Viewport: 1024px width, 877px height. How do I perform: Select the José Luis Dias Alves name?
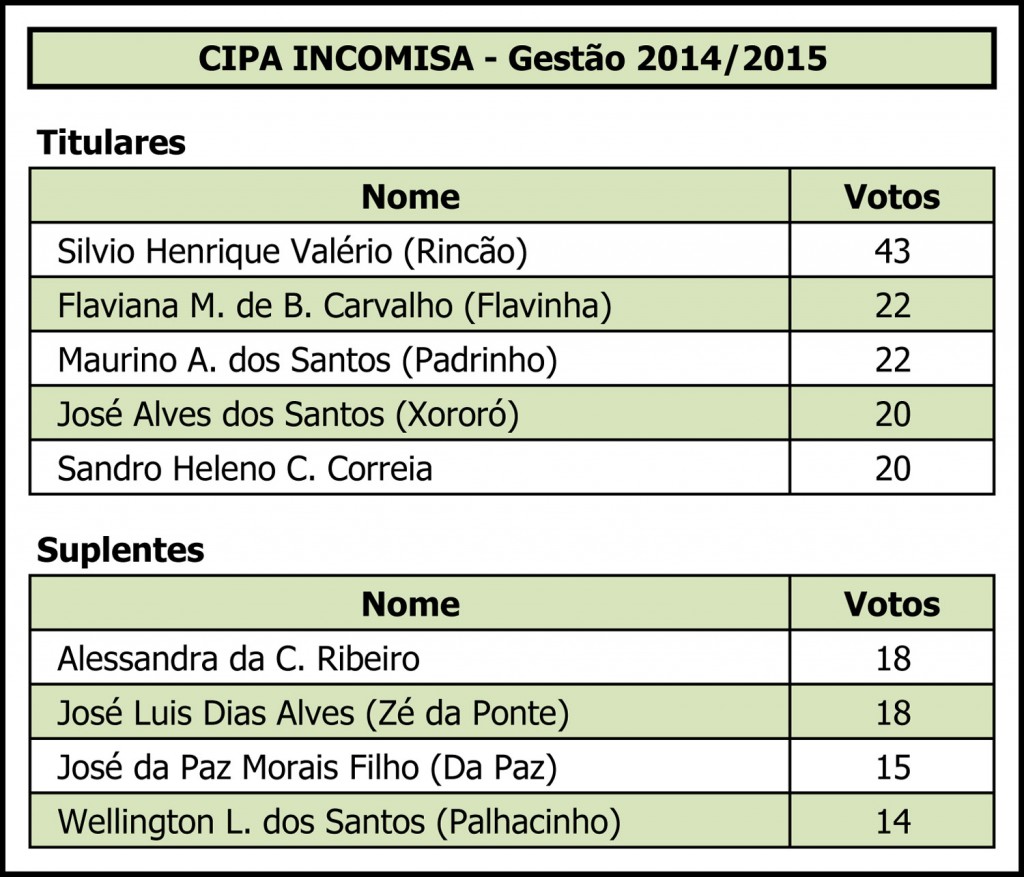point(313,713)
